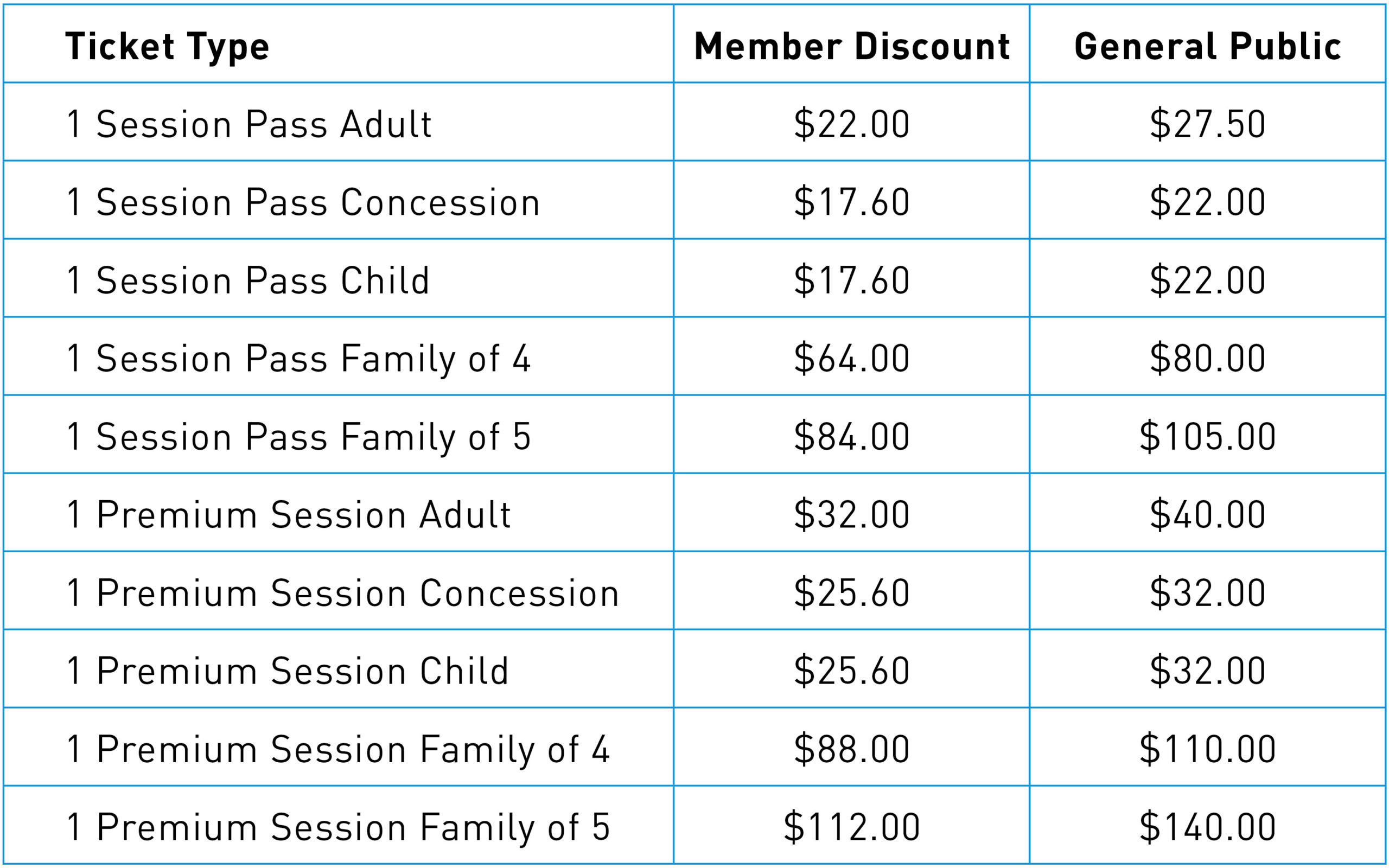The image size is (1389, 868).
Task: Click the General Public column header
Action: (1208, 46)
